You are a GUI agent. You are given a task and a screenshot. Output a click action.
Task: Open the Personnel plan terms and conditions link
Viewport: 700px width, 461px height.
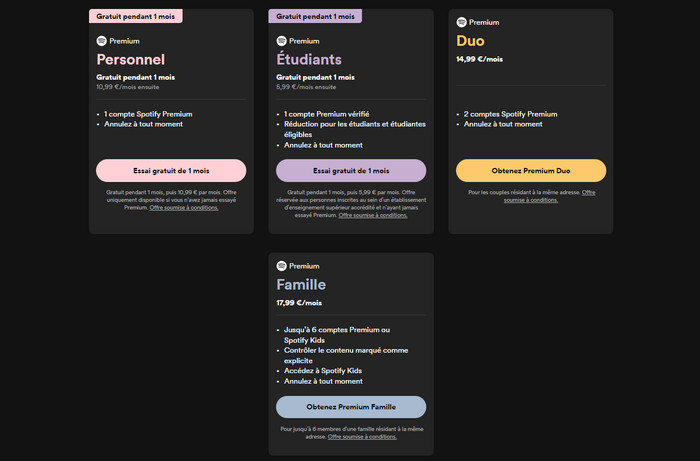(x=185, y=207)
